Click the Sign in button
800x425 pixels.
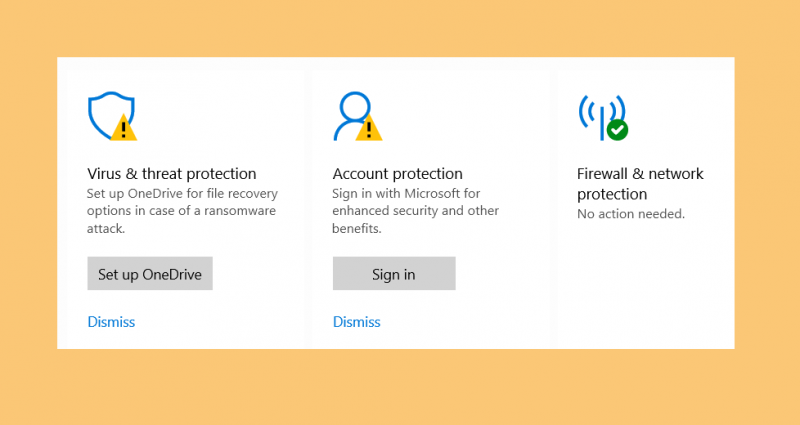[x=394, y=273]
